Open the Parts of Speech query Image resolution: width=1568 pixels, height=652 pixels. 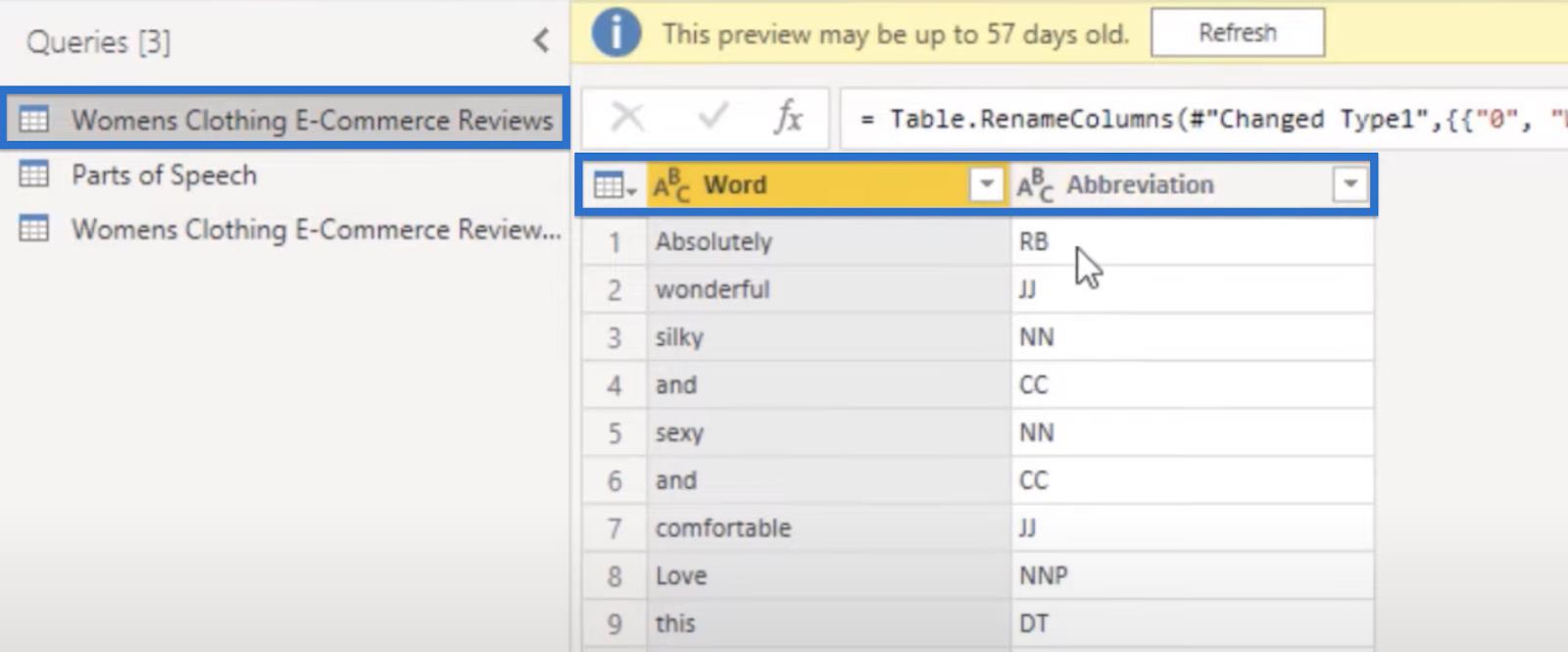(x=164, y=176)
